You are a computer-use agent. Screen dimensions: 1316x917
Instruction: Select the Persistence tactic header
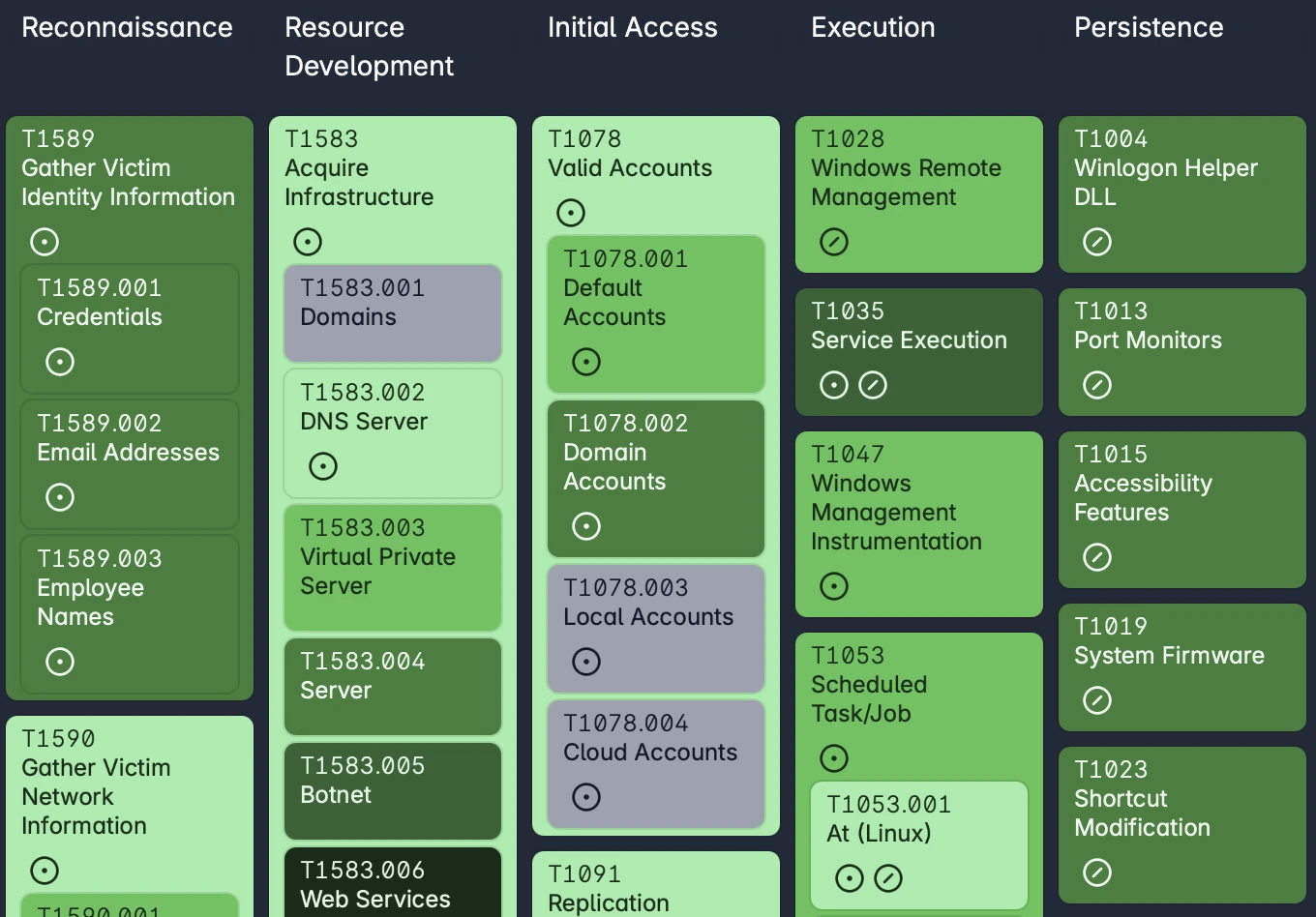point(1149,27)
